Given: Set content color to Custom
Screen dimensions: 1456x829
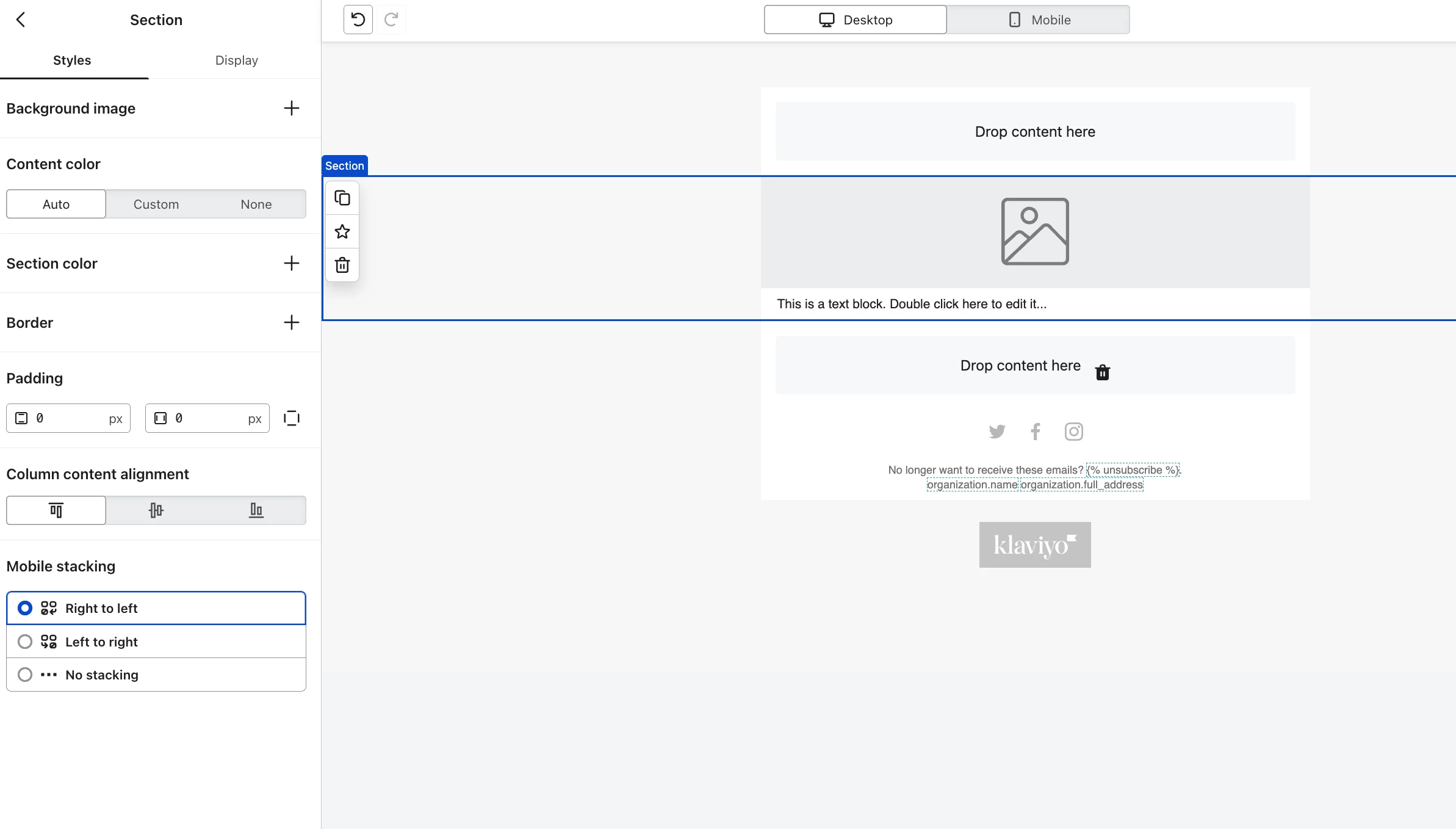Looking at the screenshot, I should point(156,205).
